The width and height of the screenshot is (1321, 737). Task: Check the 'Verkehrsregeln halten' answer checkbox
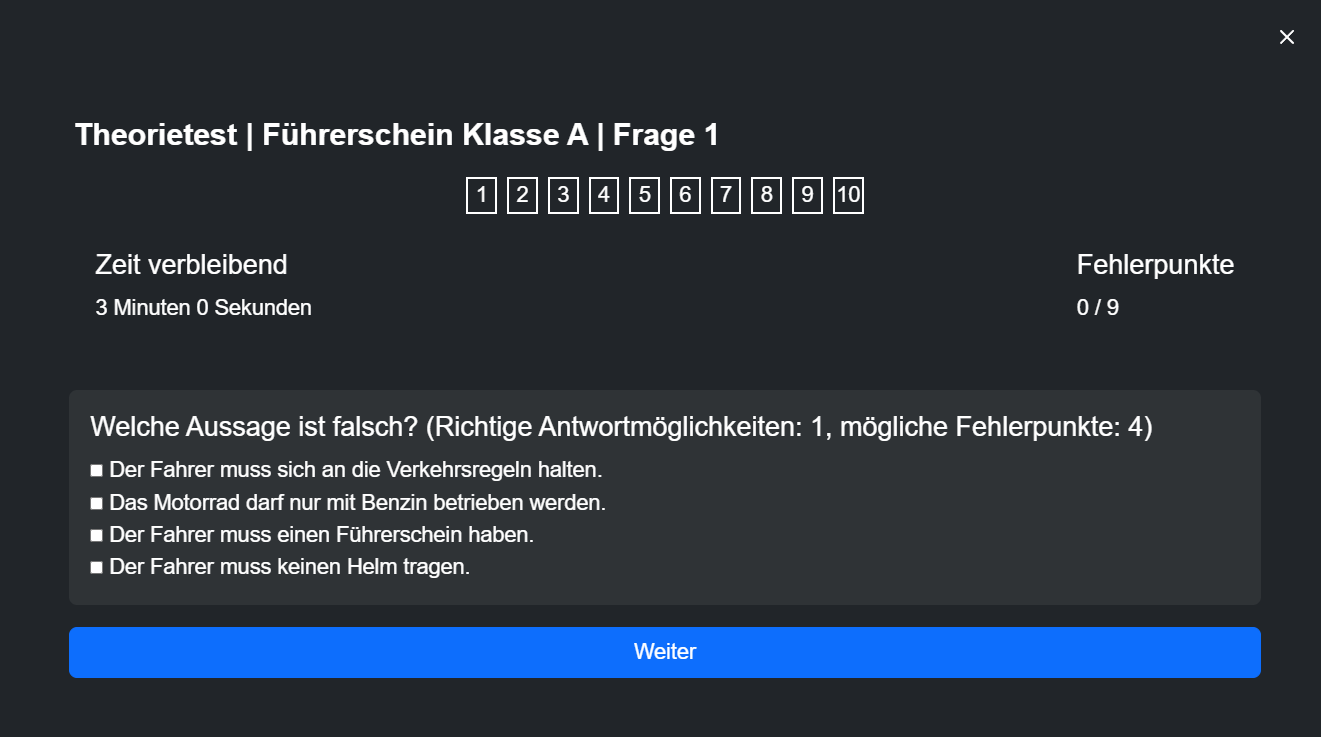coord(97,470)
